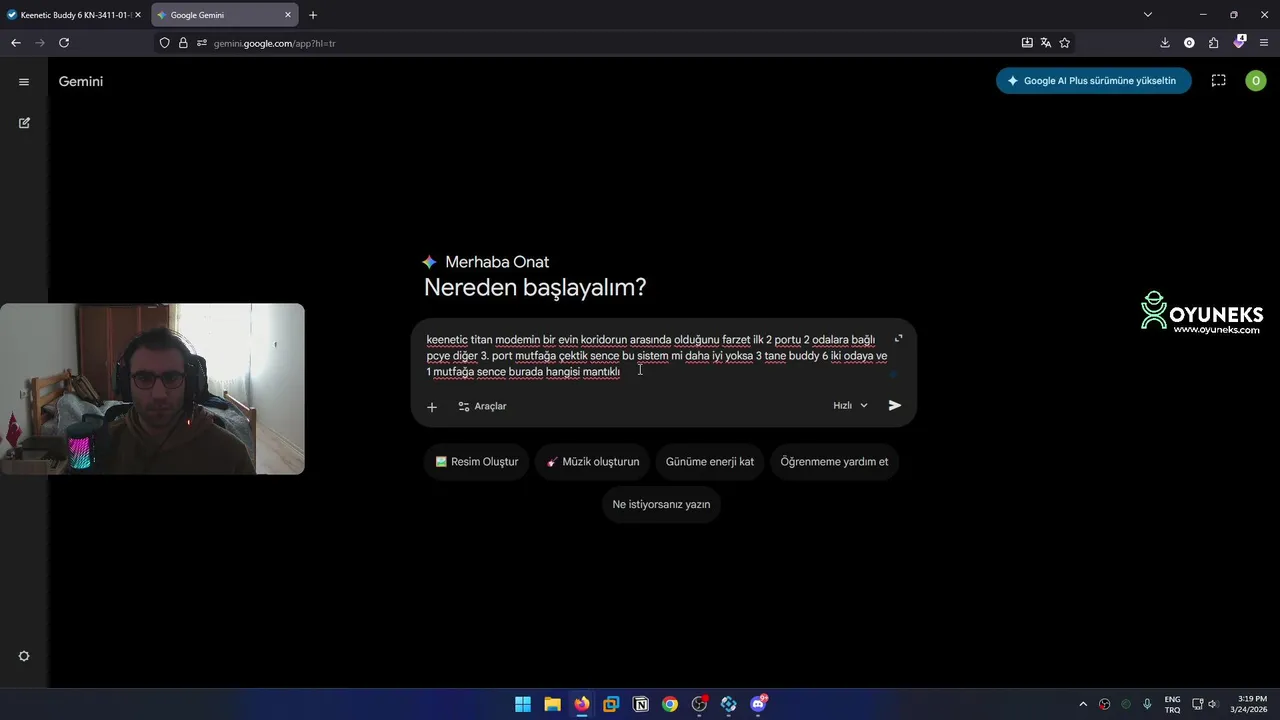Viewport: 1280px width, 720px height.
Task: Close the Keenetic Buddy 6 tab
Action: pyautogui.click(x=138, y=15)
